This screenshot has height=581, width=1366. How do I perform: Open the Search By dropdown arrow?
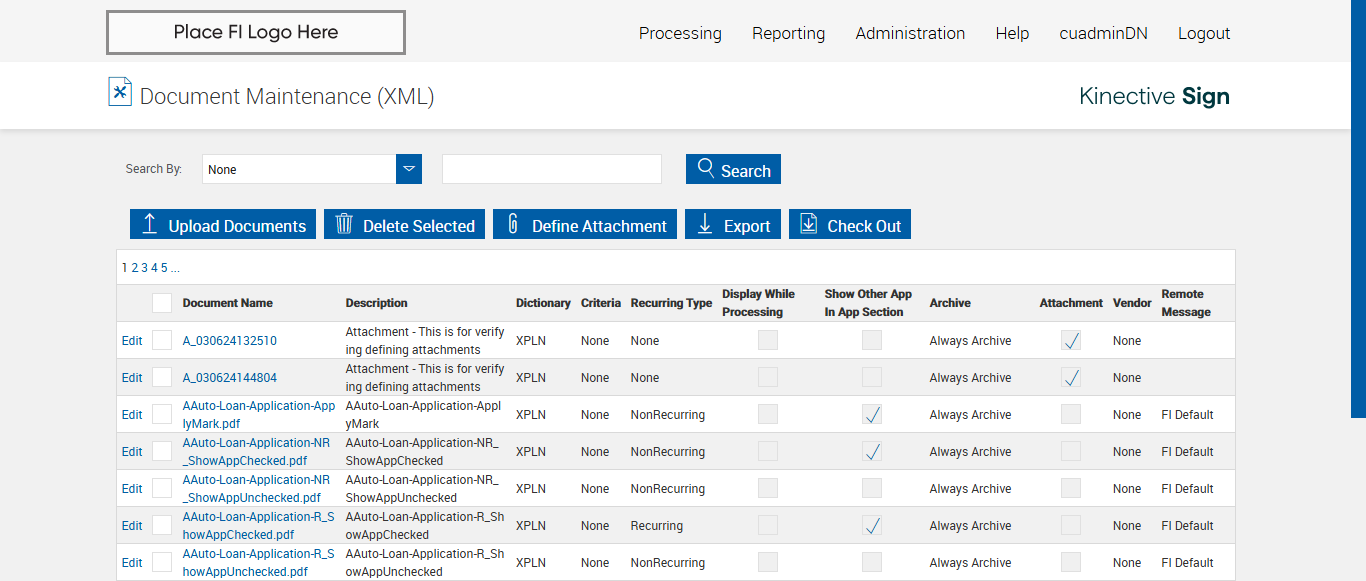point(409,169)
